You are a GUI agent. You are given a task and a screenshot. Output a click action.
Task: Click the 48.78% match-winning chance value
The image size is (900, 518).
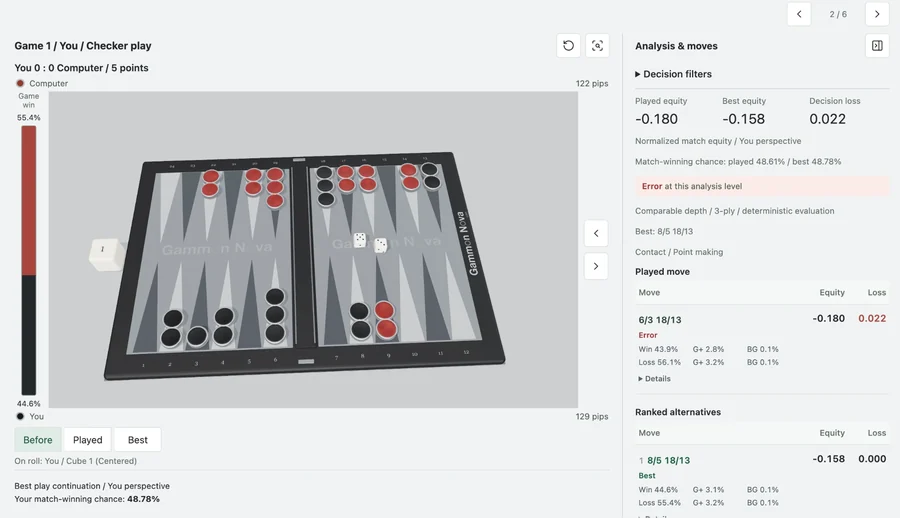tap(143, 499)
